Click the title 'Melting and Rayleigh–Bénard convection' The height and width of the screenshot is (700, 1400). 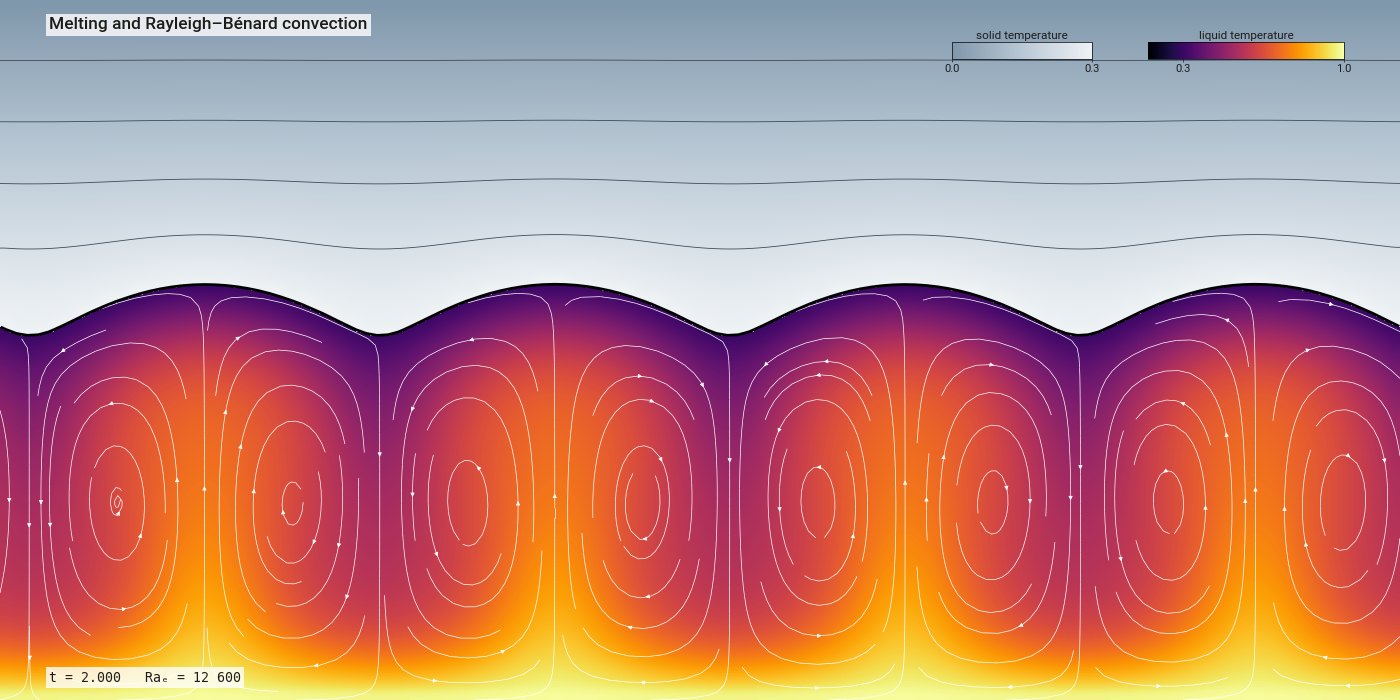(x=208, y=24)
